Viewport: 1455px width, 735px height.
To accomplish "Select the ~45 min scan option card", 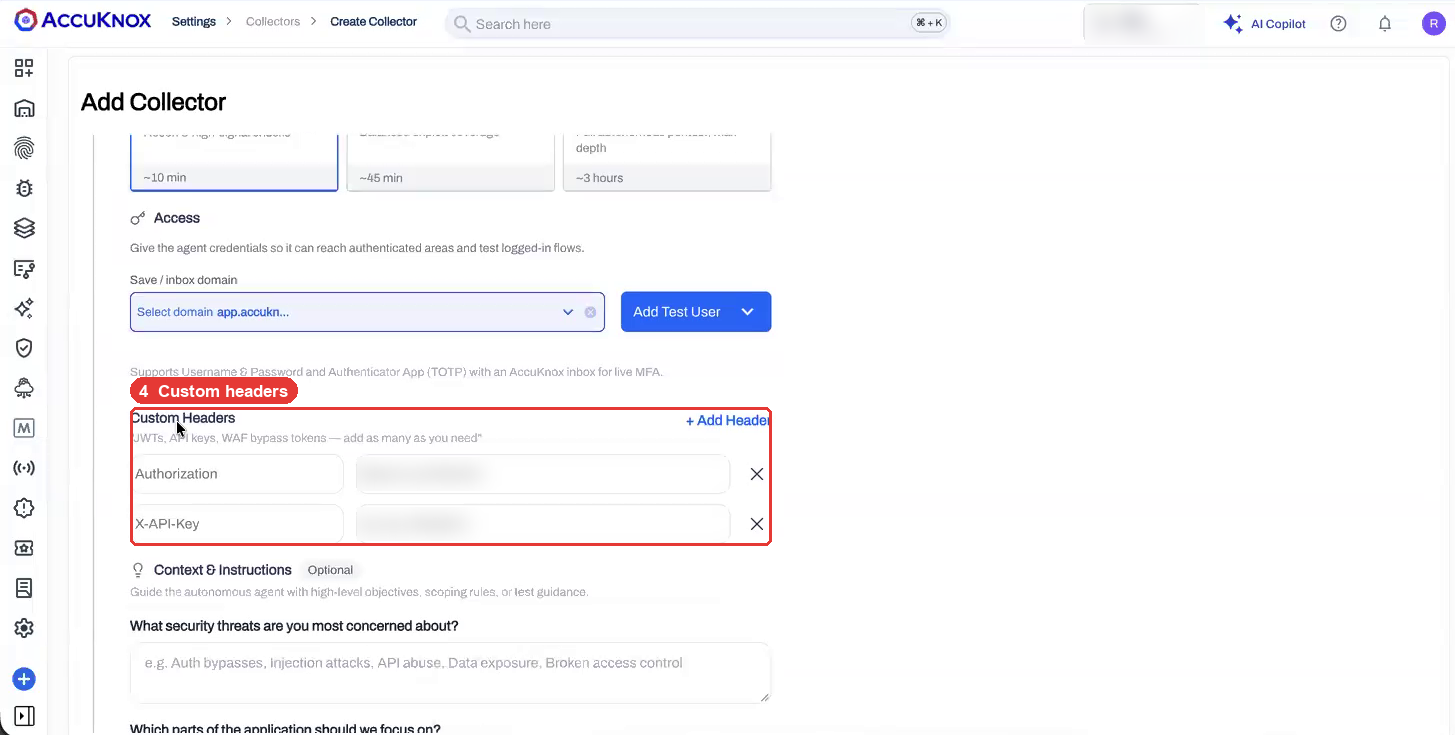I will [x=450, y=161].
